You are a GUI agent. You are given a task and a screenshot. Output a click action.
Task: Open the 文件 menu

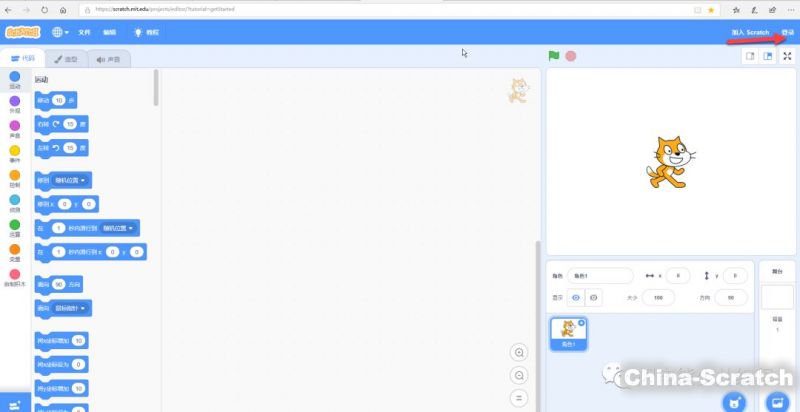pyautogui.click(x=85, y=32)
